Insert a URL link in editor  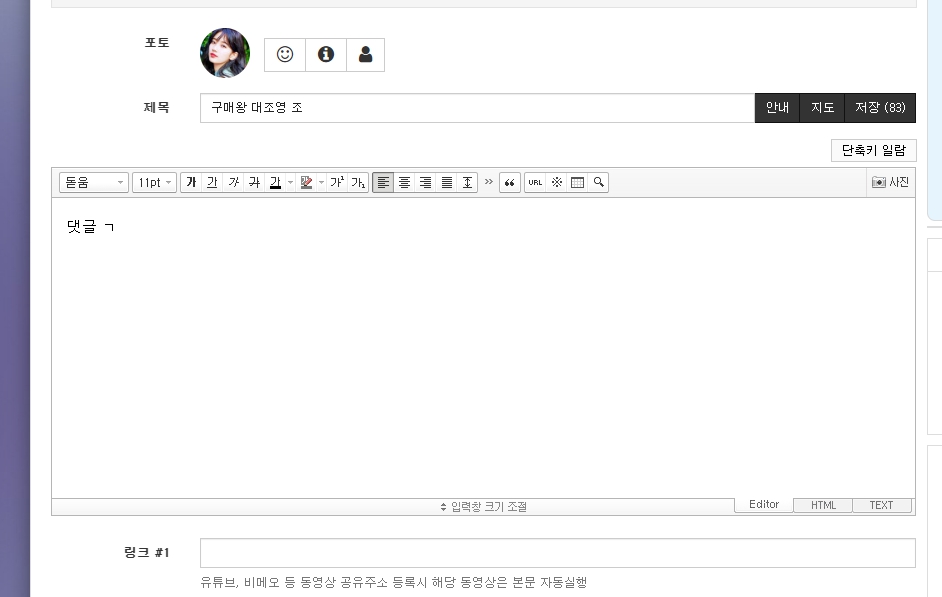tap(535, 183)
